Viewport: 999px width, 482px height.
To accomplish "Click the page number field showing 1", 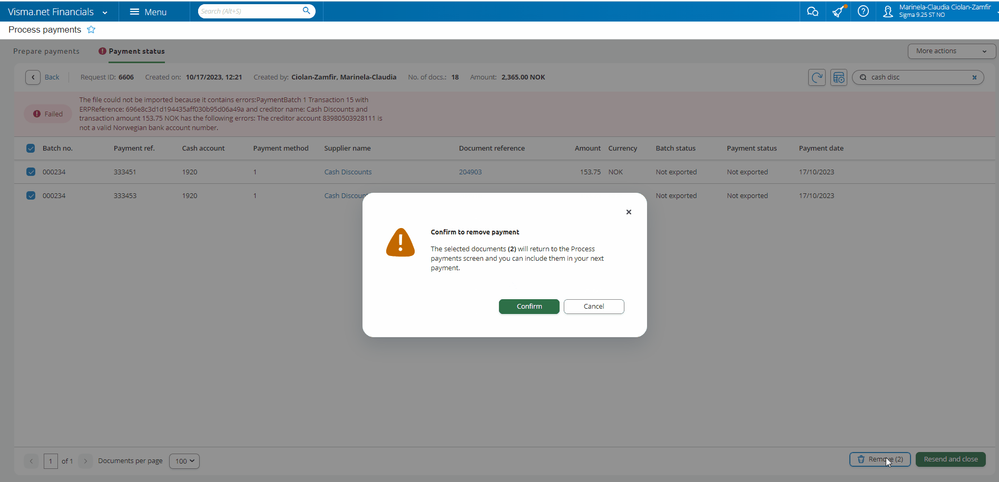I will click(x=50, y=461).
